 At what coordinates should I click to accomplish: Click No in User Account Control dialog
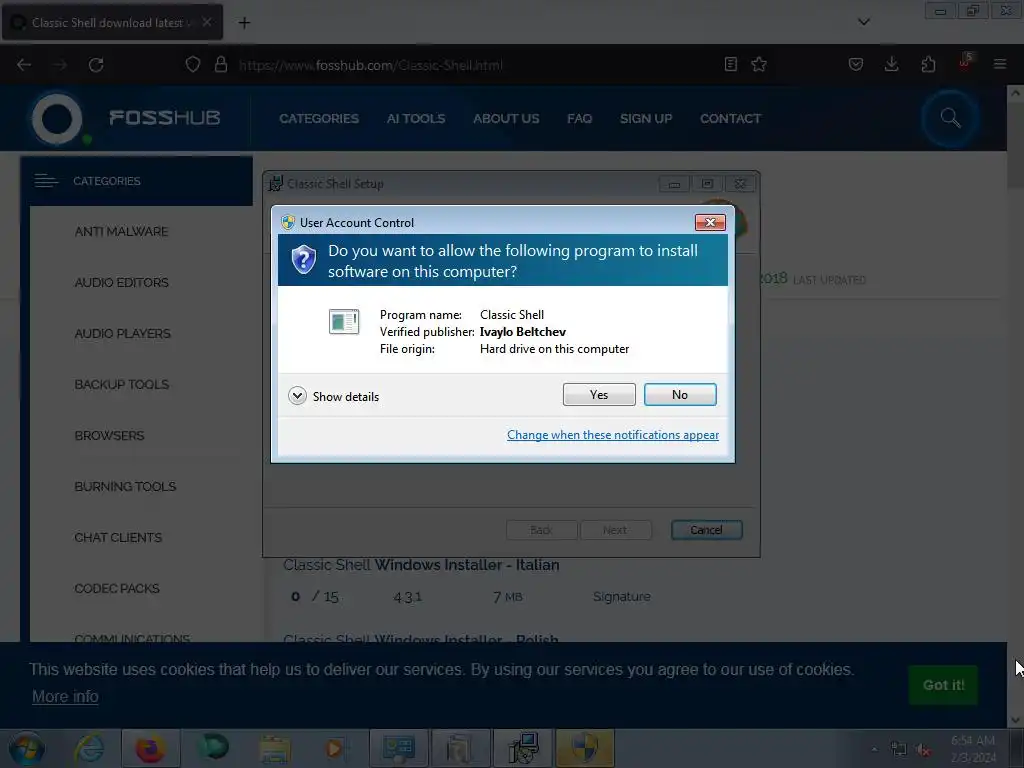point(680,394)
